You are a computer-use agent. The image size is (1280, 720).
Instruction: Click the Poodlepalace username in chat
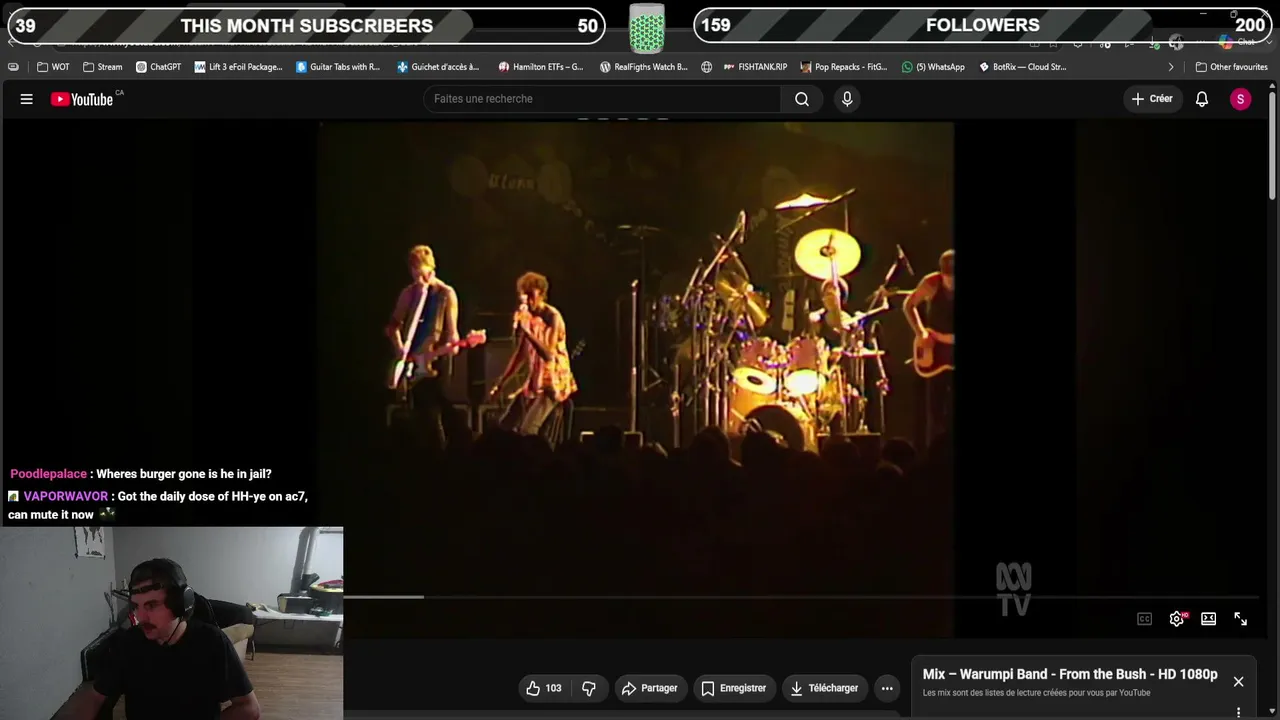[x=48, y=474]
